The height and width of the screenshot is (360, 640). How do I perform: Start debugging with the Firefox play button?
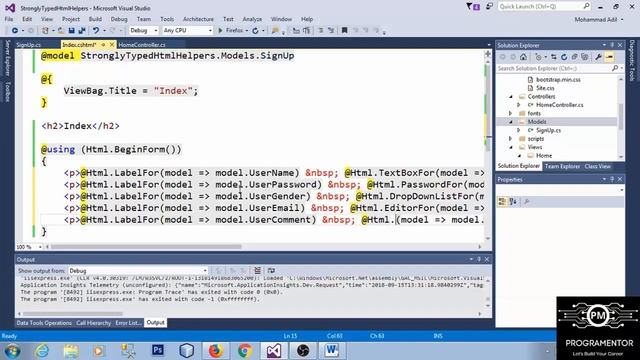click(220, 31)
